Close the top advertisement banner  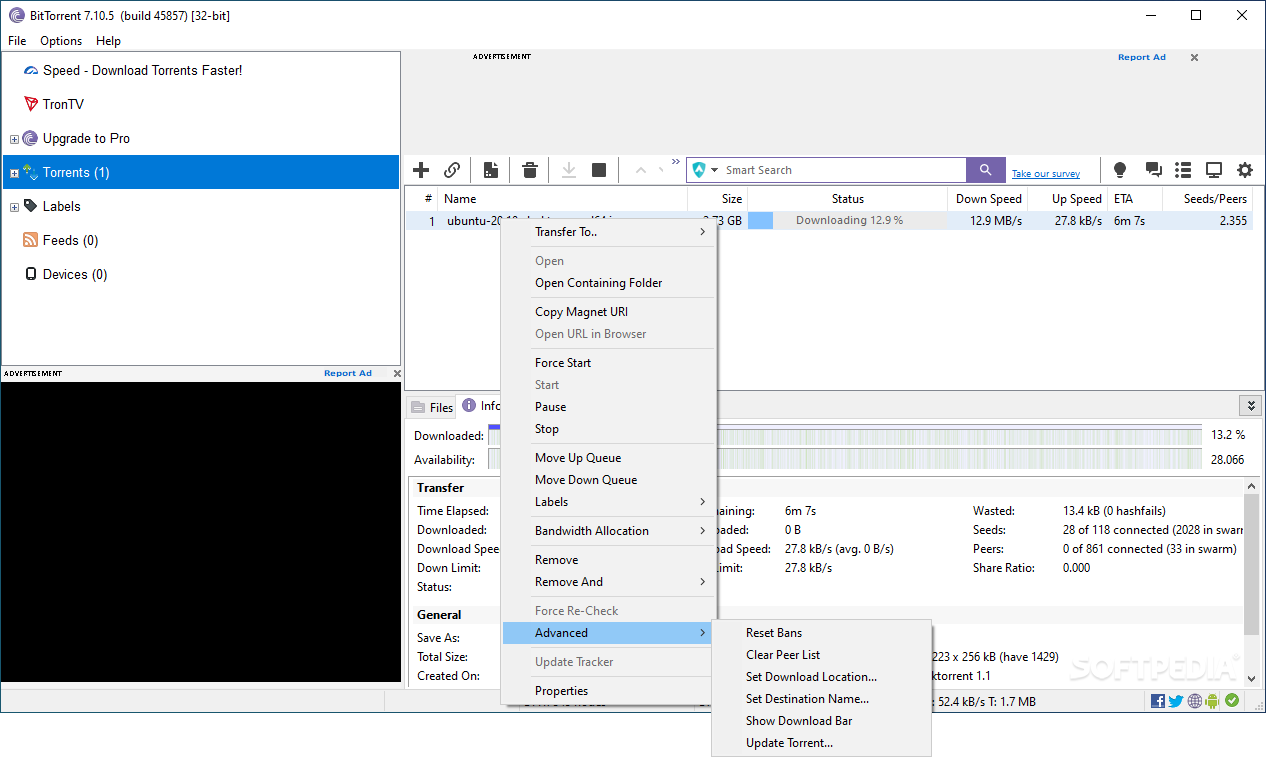pyautogui.click(x=1194, y=58)
